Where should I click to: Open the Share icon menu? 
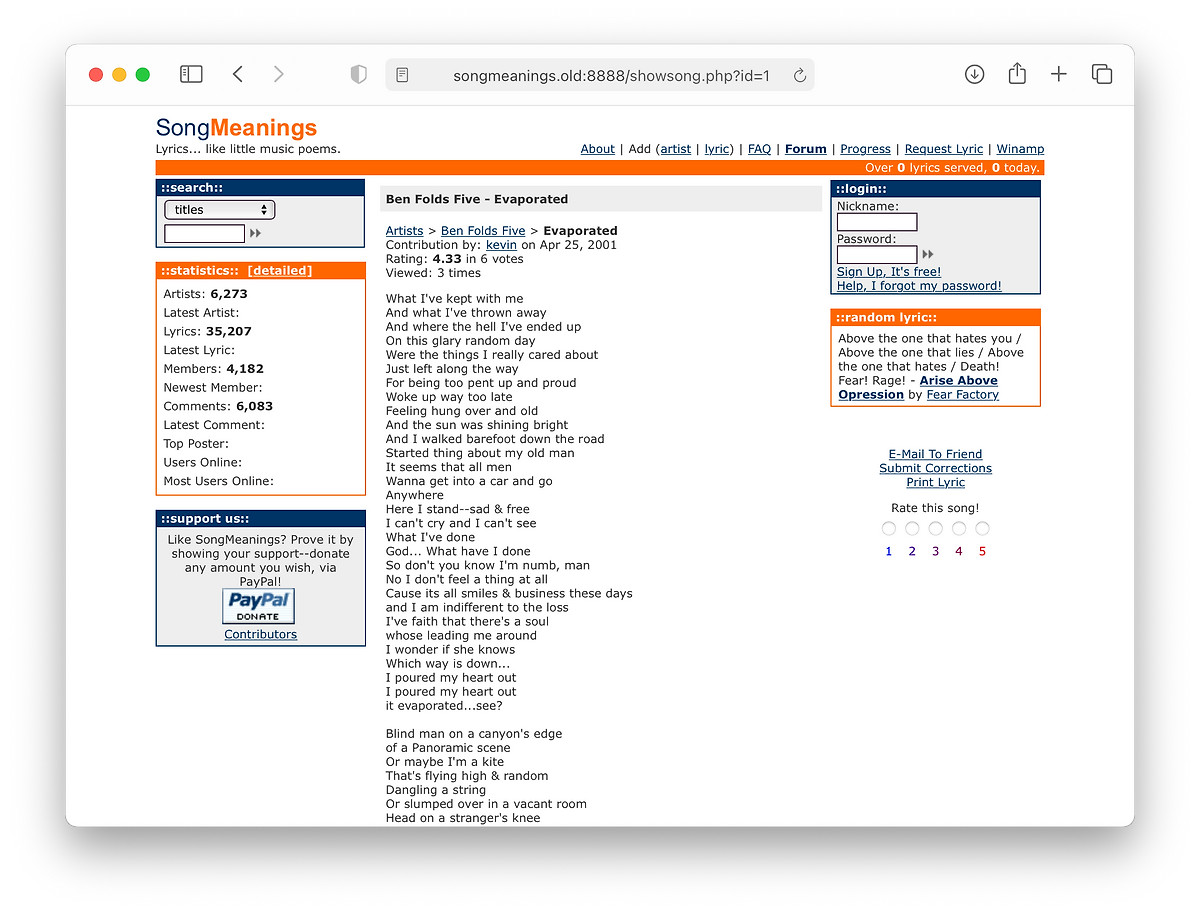pyautogui.click(x=1017, y=73)
